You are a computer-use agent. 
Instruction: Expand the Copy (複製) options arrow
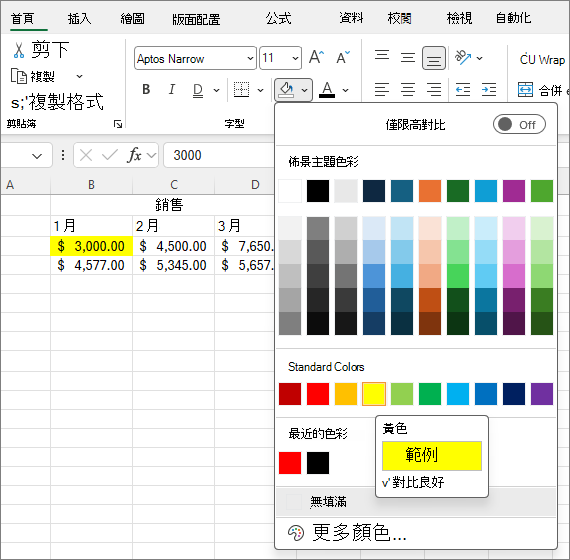coord(79,77)
